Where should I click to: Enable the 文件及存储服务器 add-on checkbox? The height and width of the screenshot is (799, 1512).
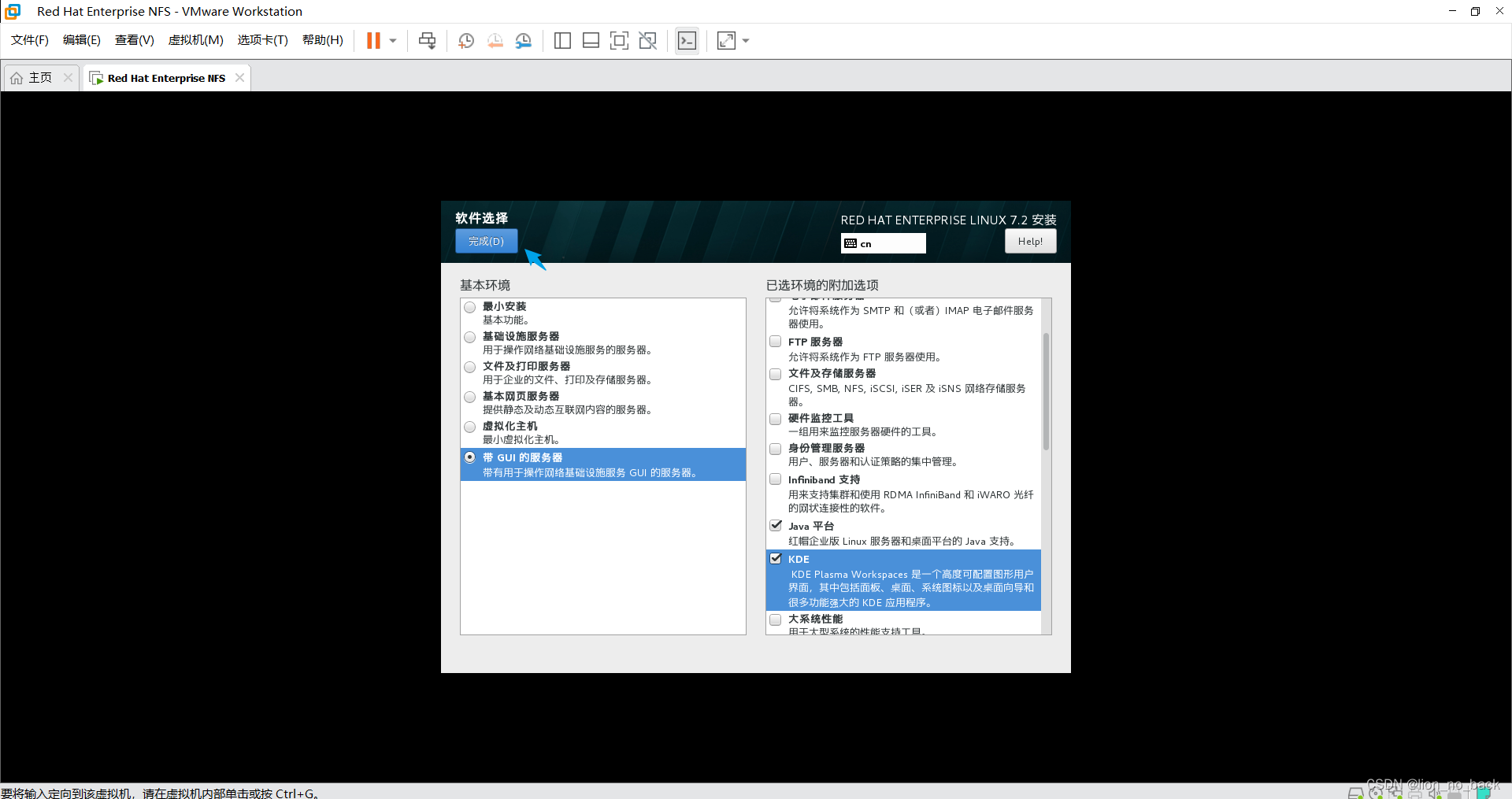pos(776,374)
